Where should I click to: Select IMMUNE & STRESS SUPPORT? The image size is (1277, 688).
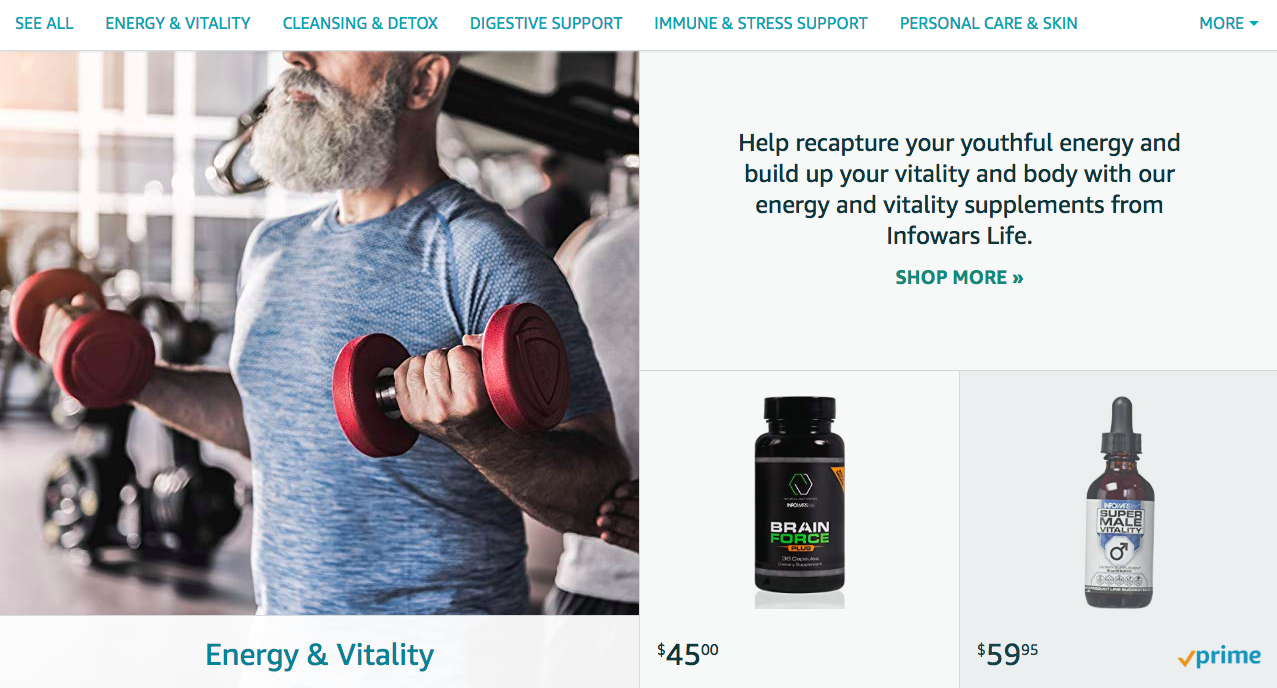(x=761, y=23)
